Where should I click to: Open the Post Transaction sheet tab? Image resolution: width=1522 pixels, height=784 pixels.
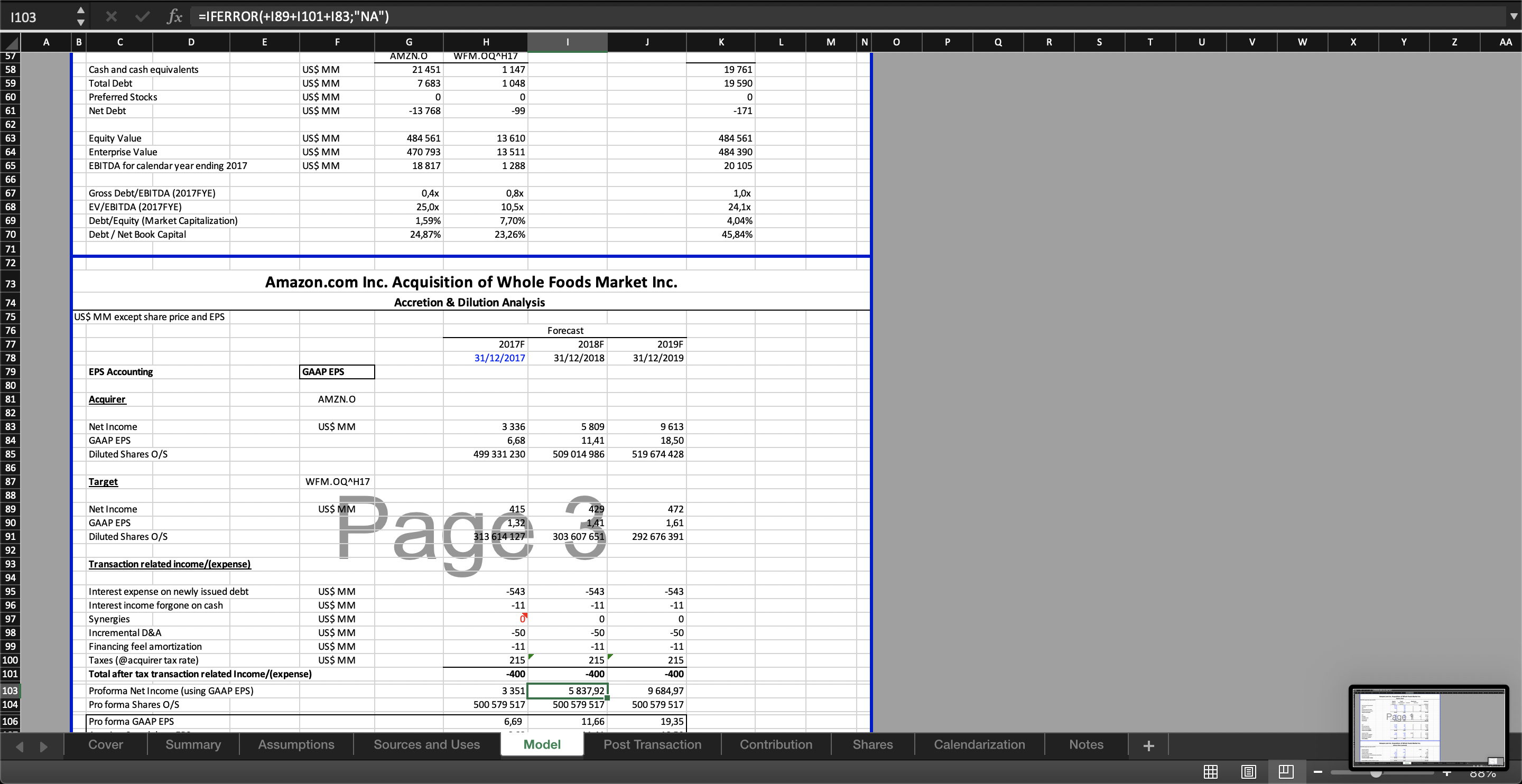click(x=652, y=744)
